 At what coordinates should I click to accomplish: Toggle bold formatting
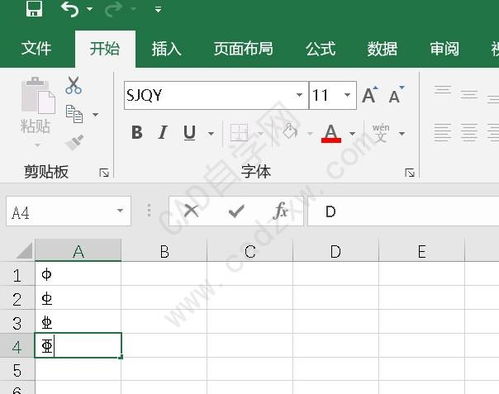[x=137, y=133]
